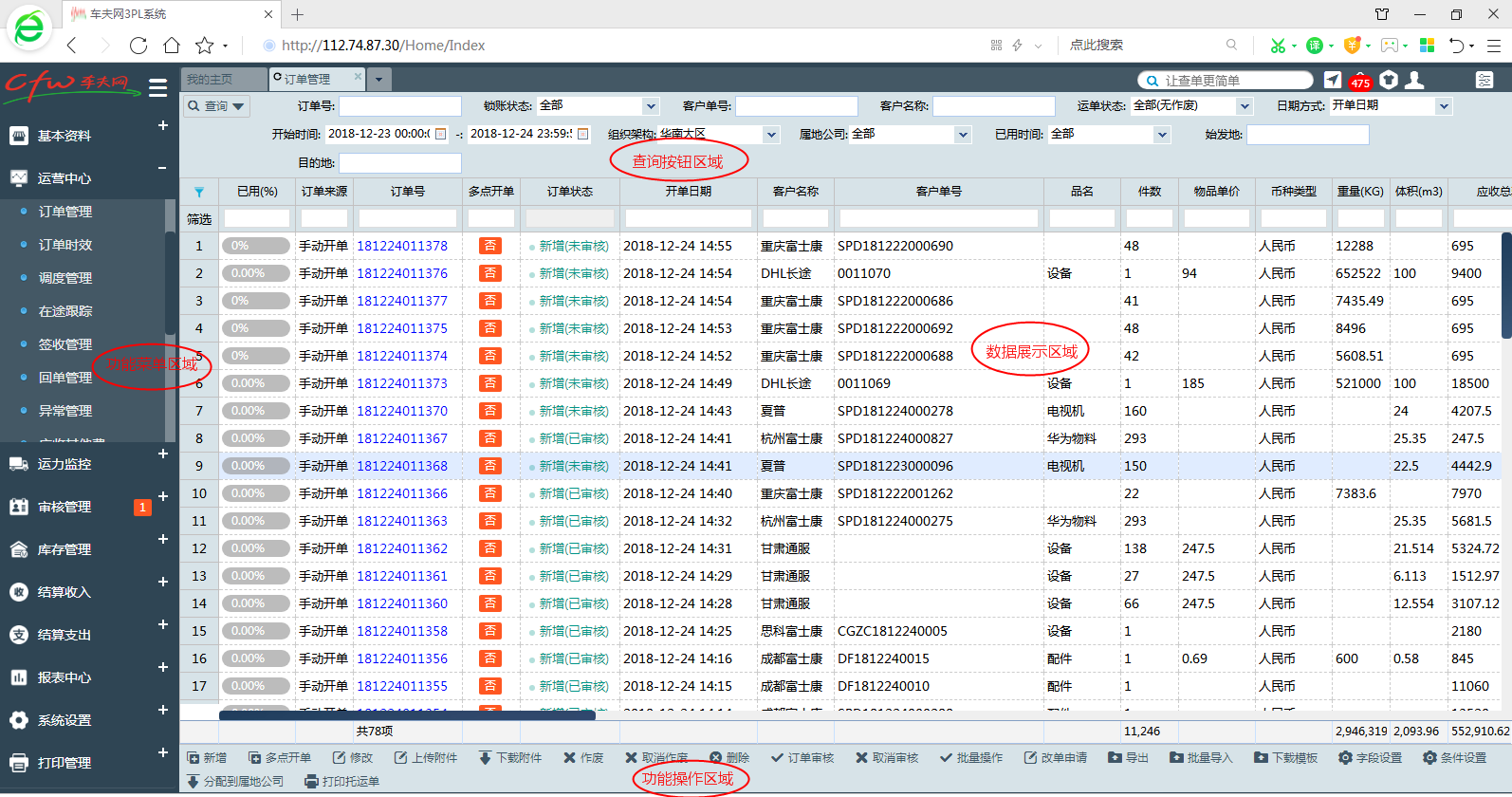Open order link 181224011368
Screen dimensions: 1512x797
coord(402,466)
